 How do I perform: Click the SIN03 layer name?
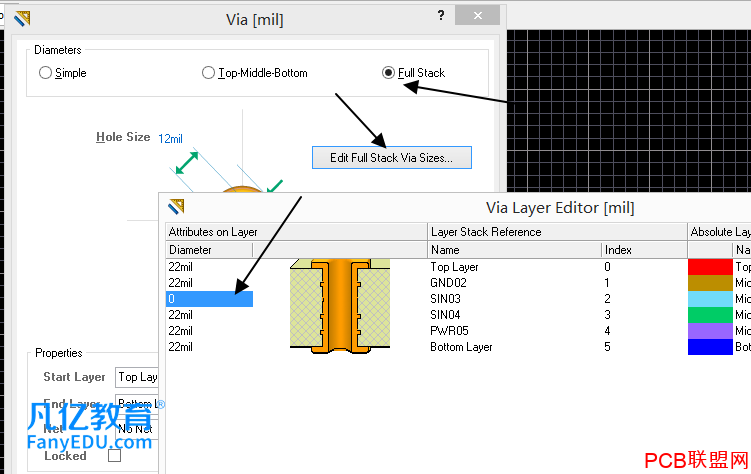point(445,299)
